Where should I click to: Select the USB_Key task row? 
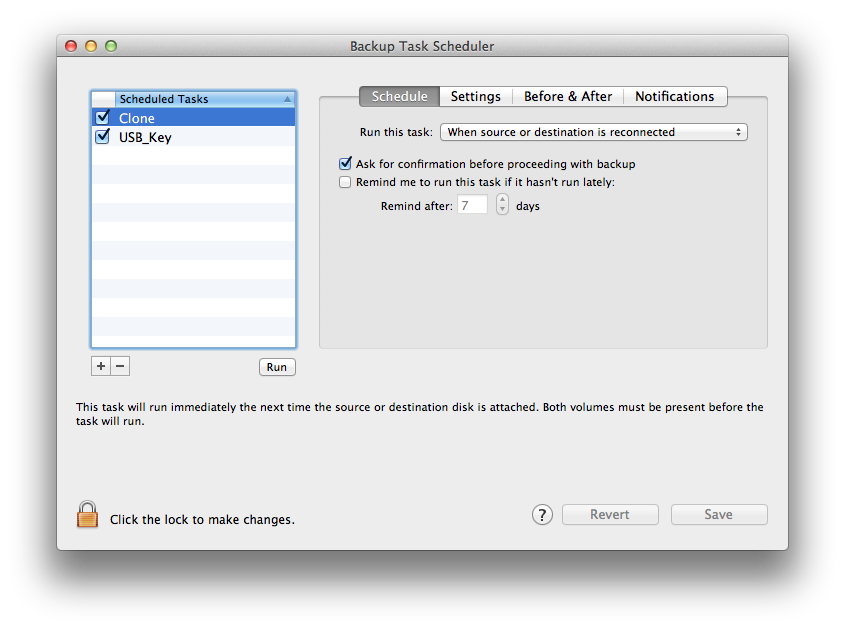point(193,137)
